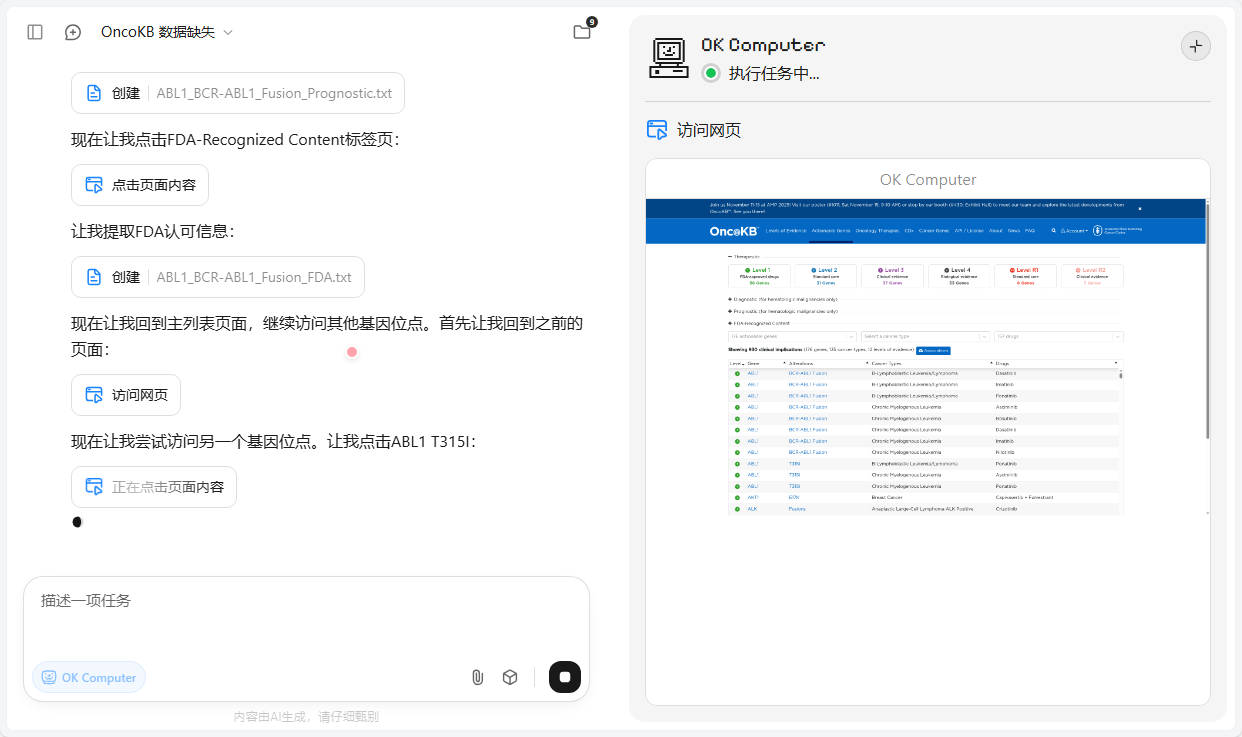Open Actionable Genes tab in OncoKB nav
The height and width of the screenshot is (737, 1242).
click(x=831, y=231)
